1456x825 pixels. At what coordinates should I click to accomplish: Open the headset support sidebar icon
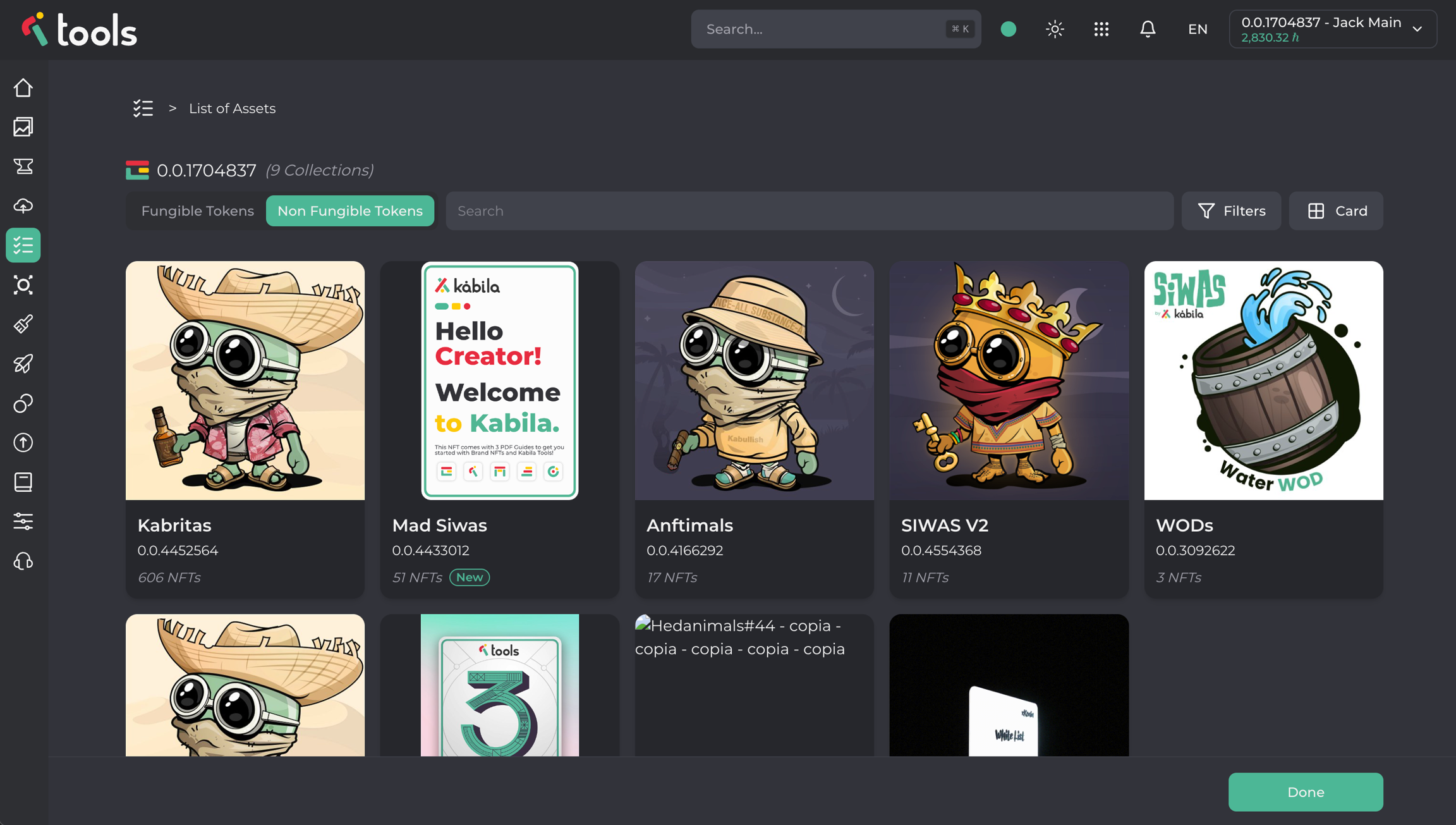click(23, 561)
